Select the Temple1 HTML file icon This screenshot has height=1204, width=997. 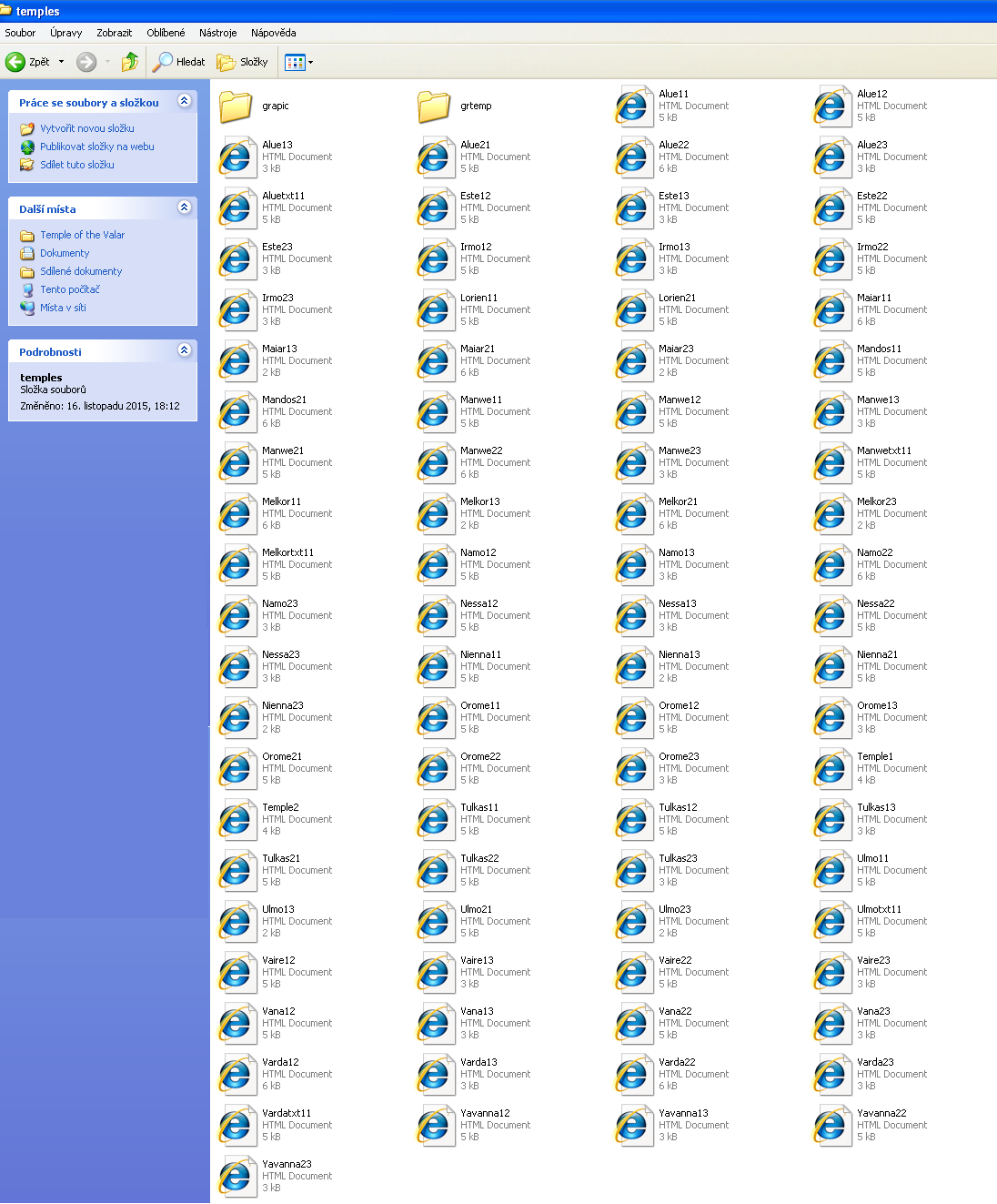tap(832, 768)
